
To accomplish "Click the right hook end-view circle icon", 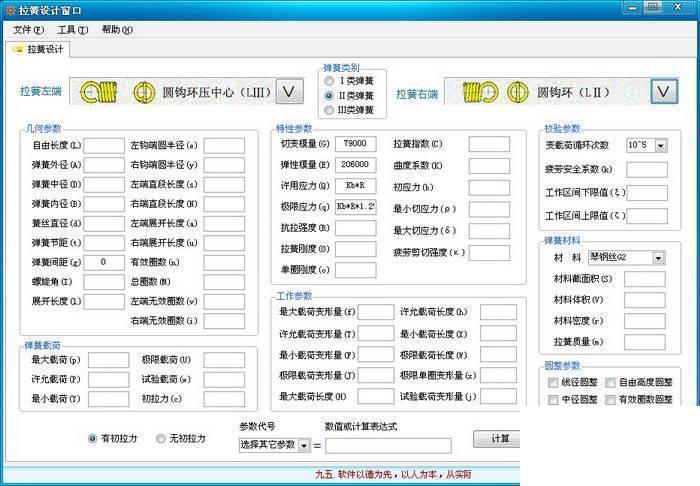I will 518,92.
